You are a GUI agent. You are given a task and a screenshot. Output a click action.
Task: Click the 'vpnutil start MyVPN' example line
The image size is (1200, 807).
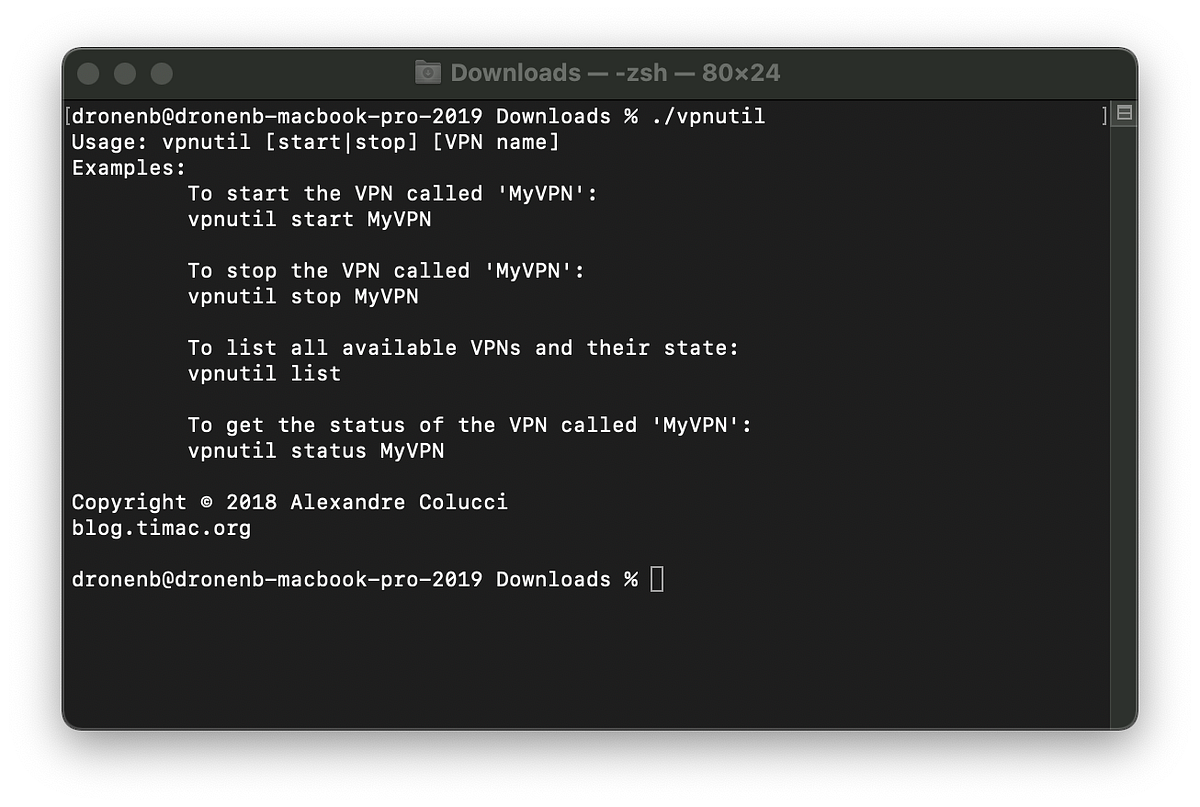[x=310, y=219]
